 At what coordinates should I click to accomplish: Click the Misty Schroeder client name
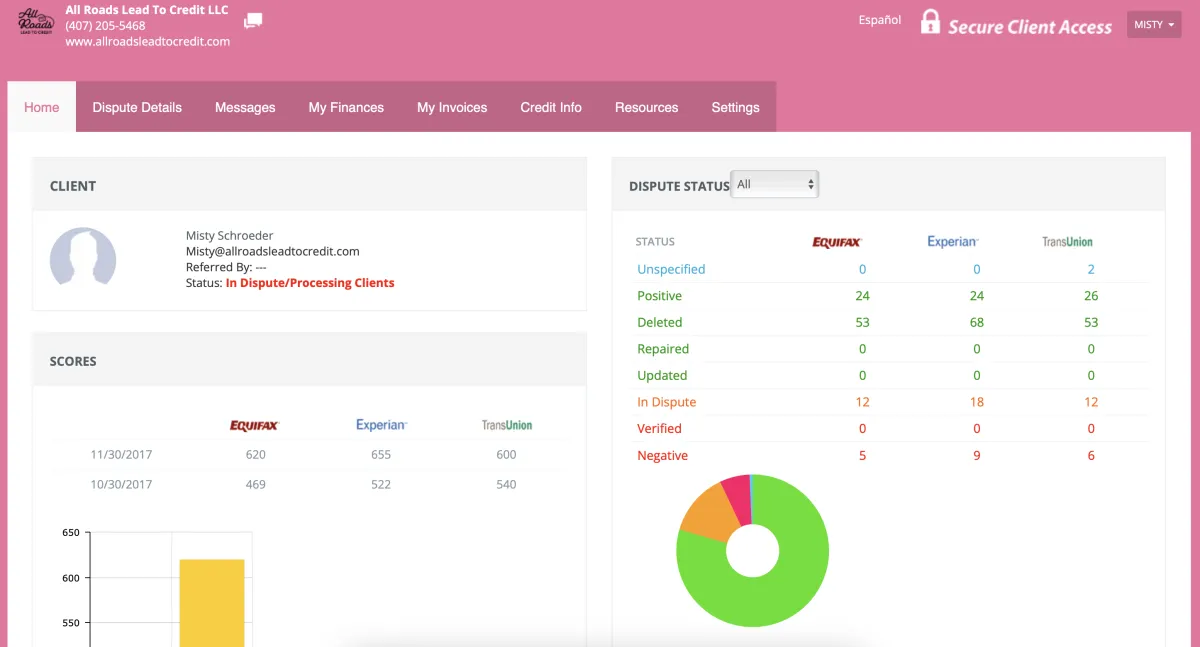tap(230, 236)
